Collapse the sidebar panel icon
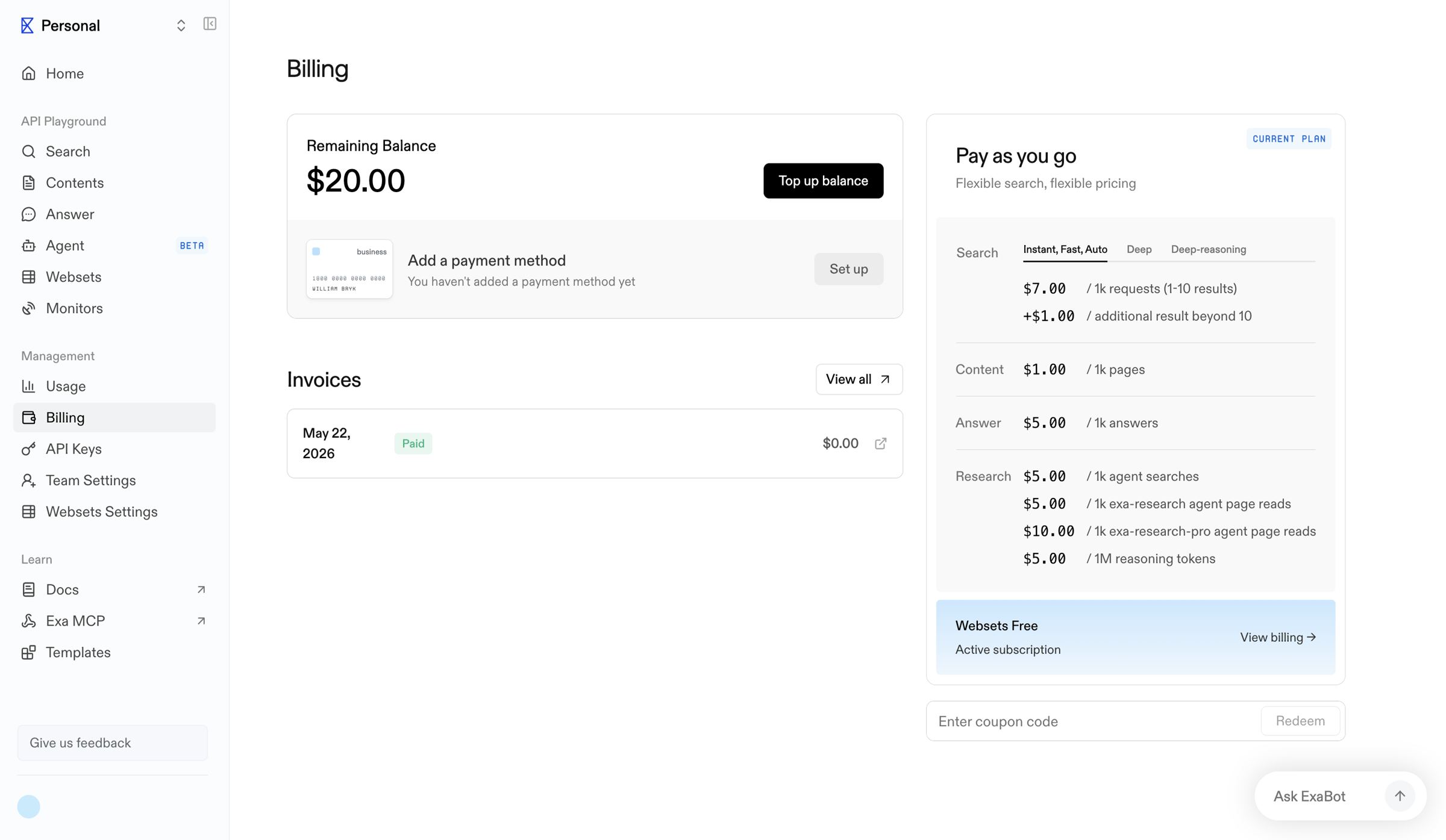Image resolution: width=1446 pixels, height=840 pixels. click(x=210, y=23)
